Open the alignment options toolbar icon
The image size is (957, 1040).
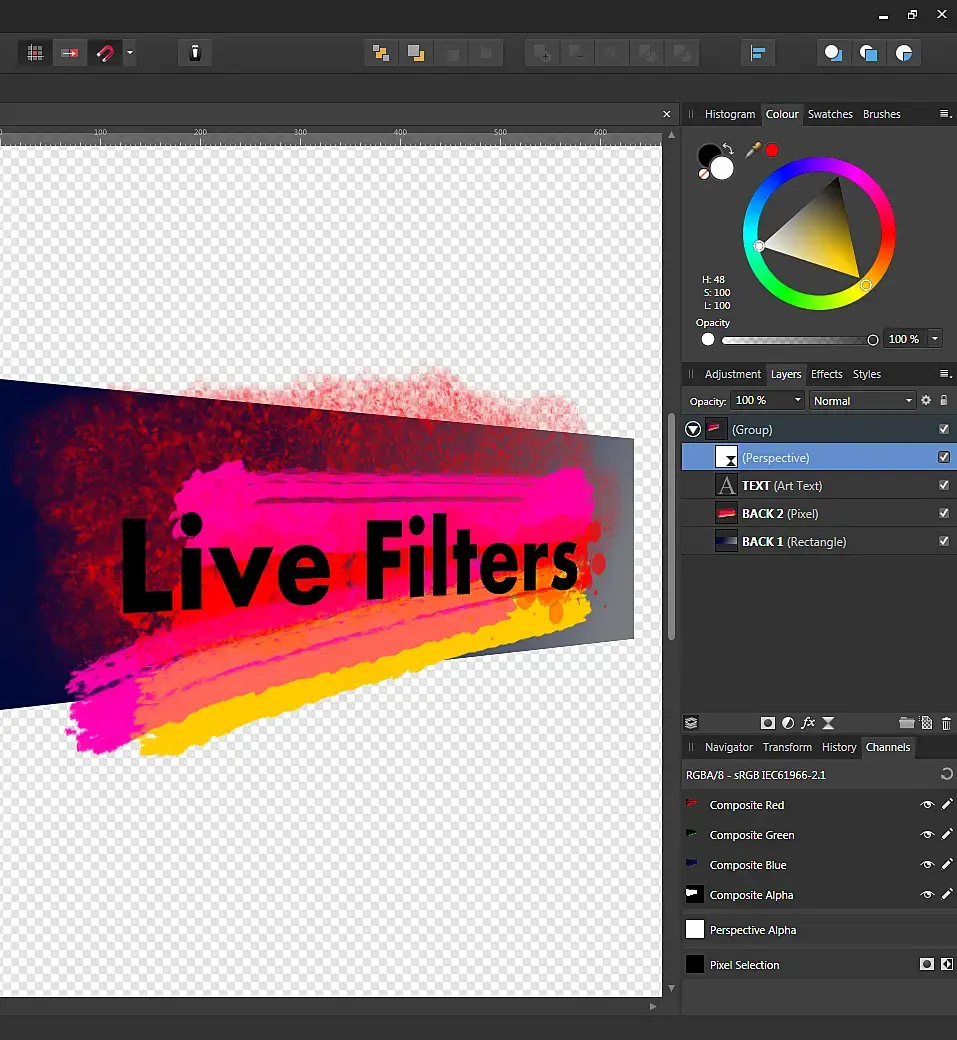(758, 53)
